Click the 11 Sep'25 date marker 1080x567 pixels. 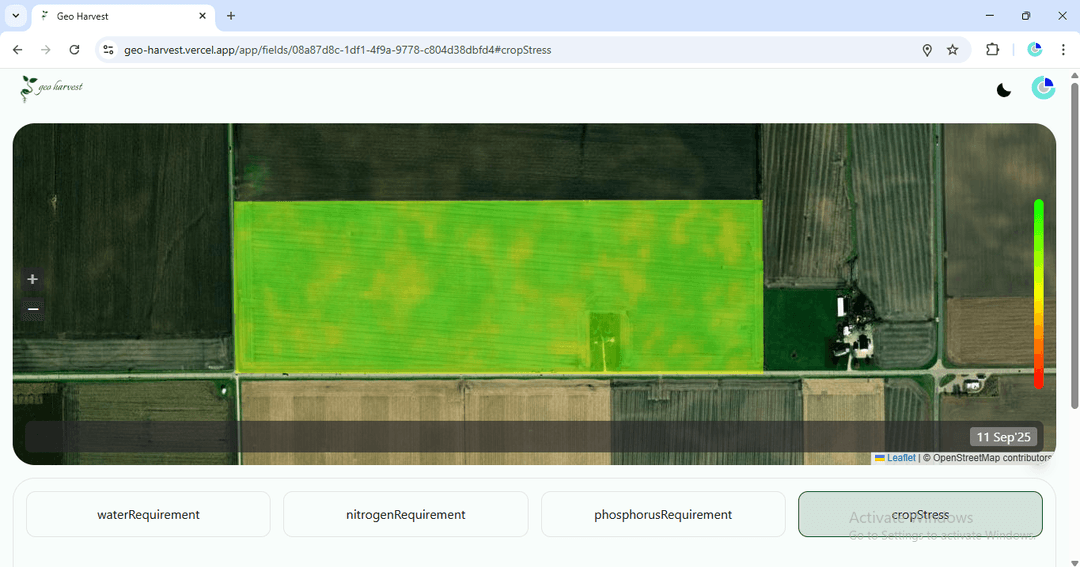[1003, 437]
